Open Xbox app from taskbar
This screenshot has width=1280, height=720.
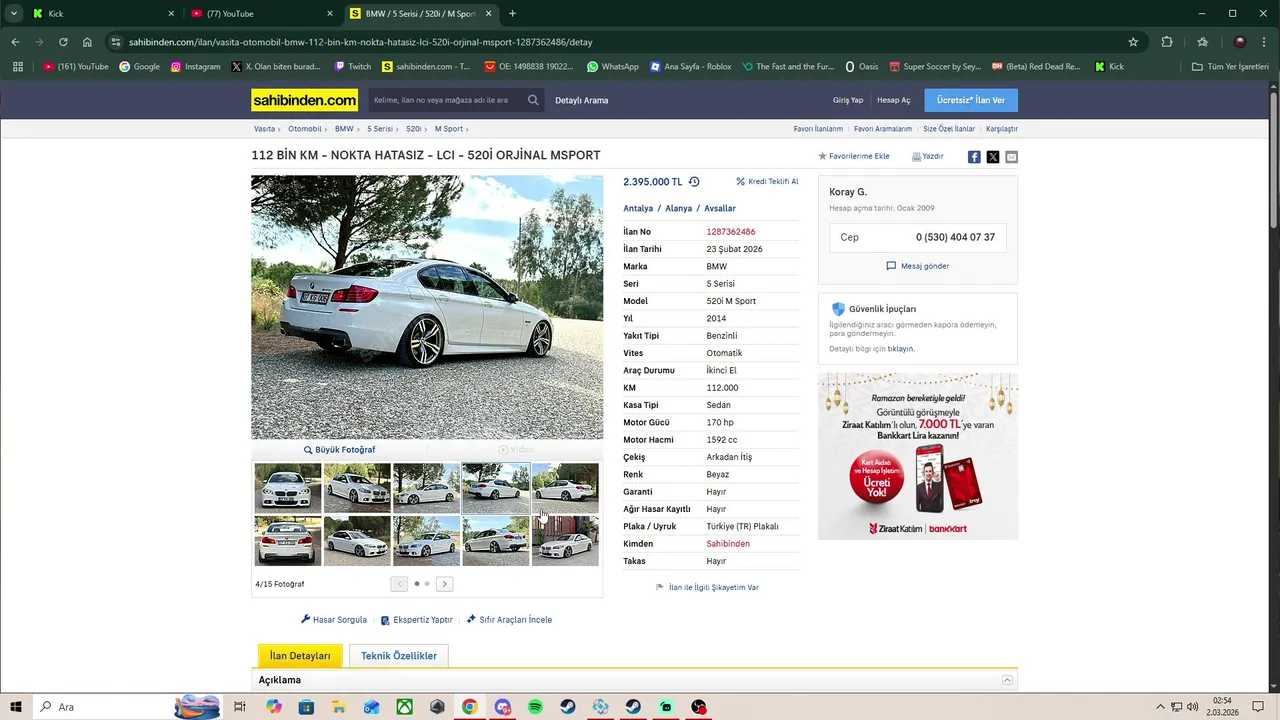pos(404,707)
